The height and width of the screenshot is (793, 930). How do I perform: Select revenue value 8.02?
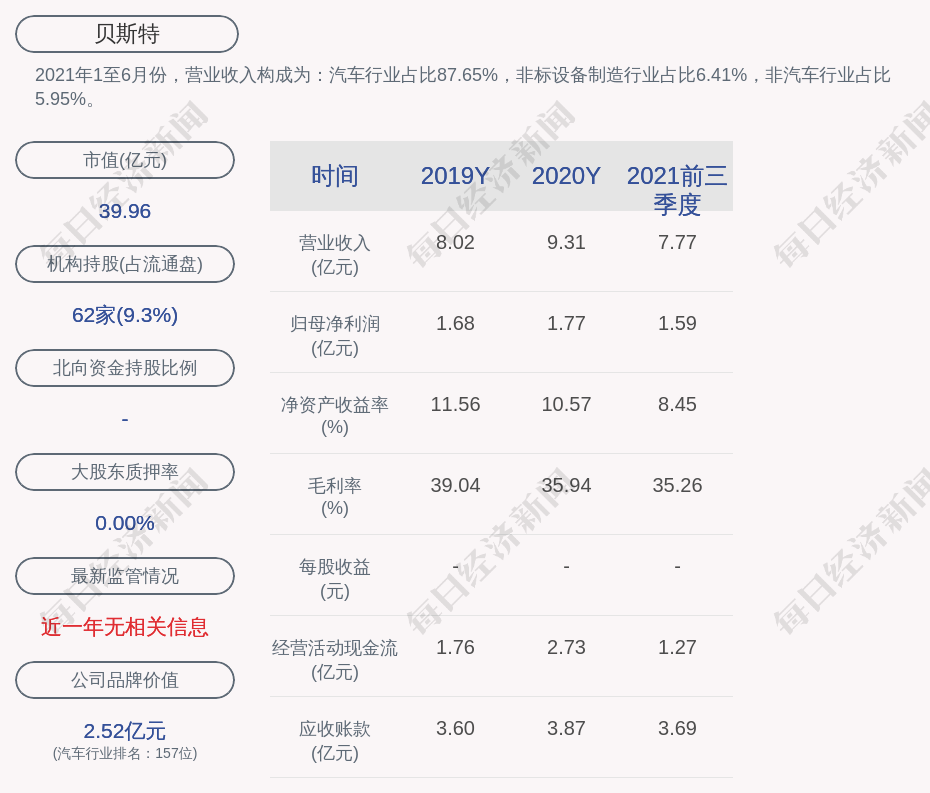[455, 243]
